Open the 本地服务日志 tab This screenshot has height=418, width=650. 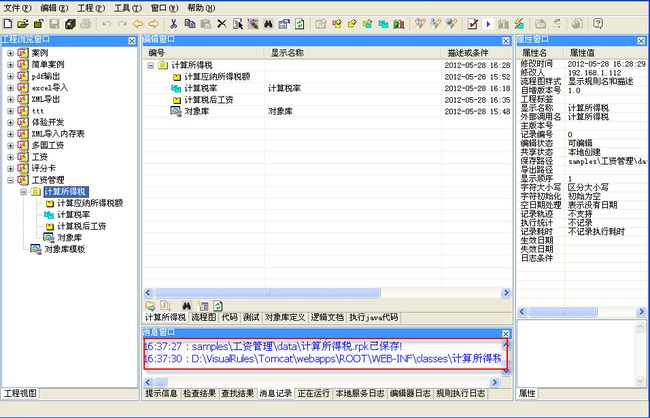(x=360, y=394)
